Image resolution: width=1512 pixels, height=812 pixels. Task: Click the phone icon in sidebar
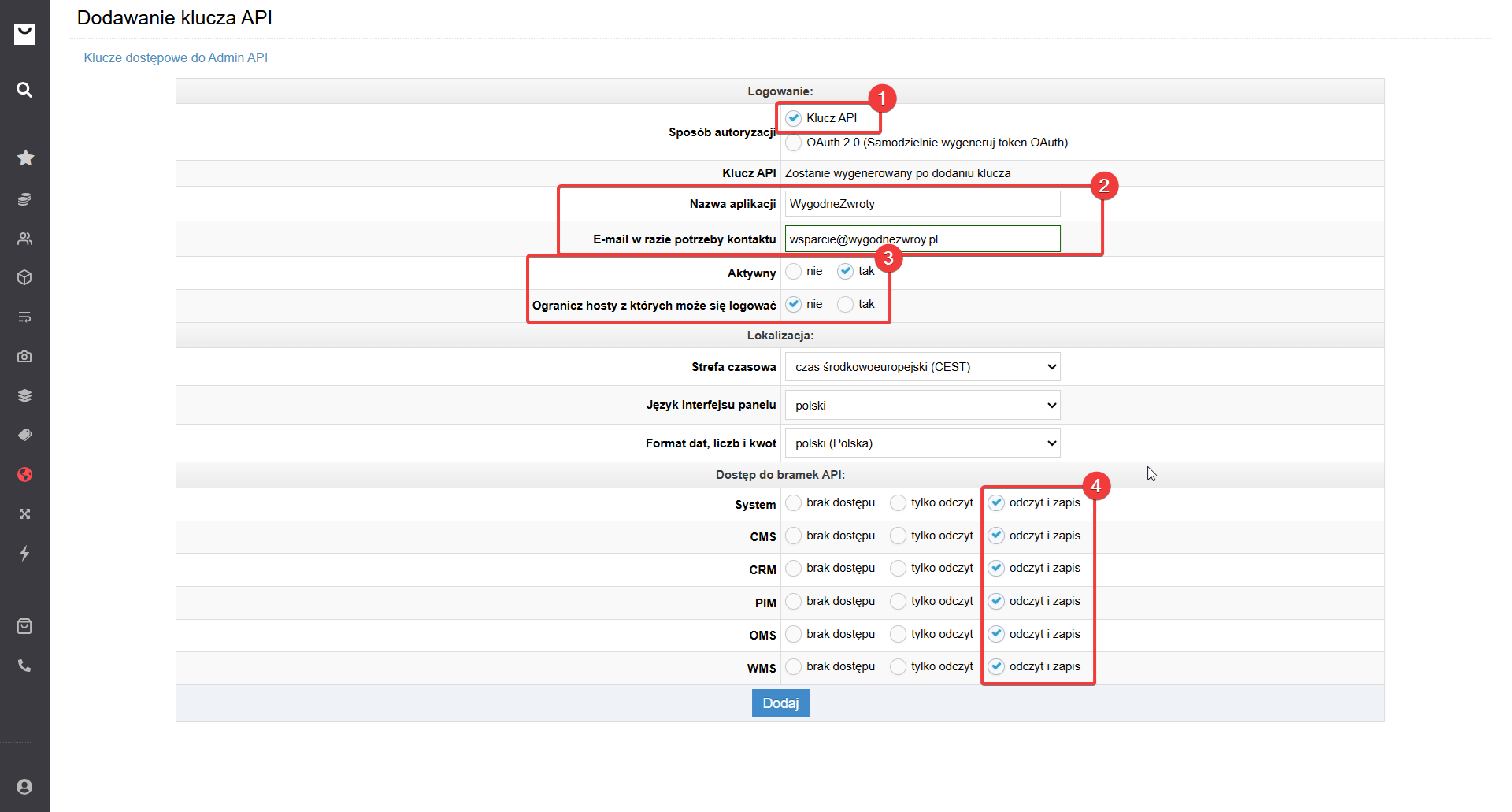pos(24,666)
